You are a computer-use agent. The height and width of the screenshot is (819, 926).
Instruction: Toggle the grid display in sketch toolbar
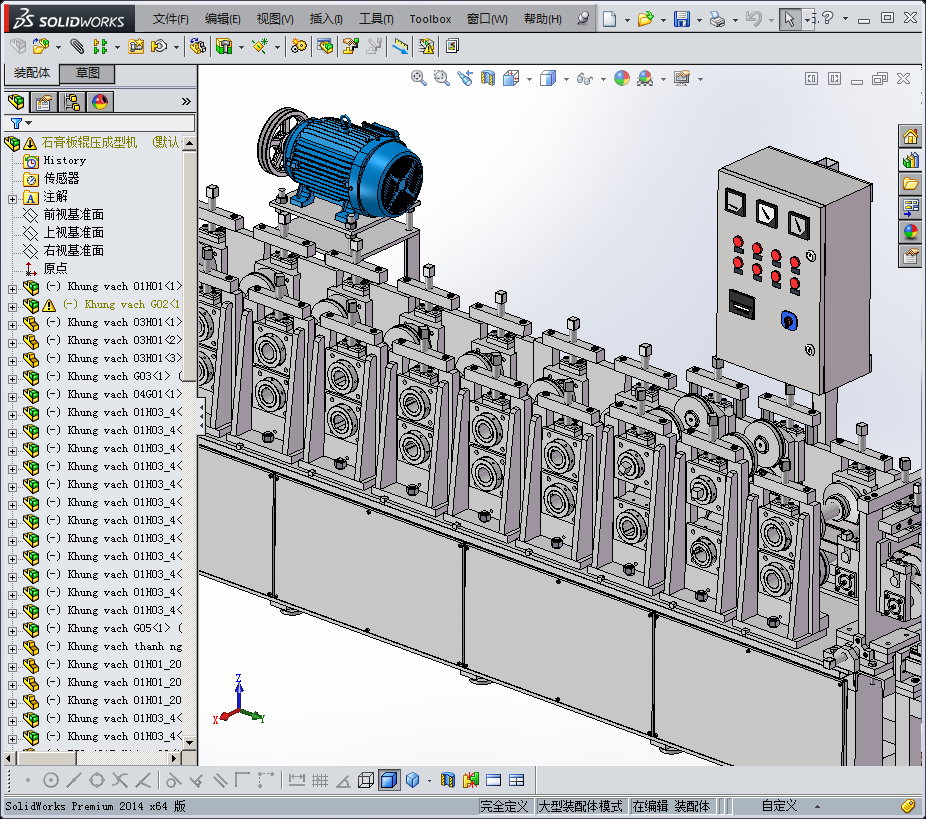pos(320,780)
